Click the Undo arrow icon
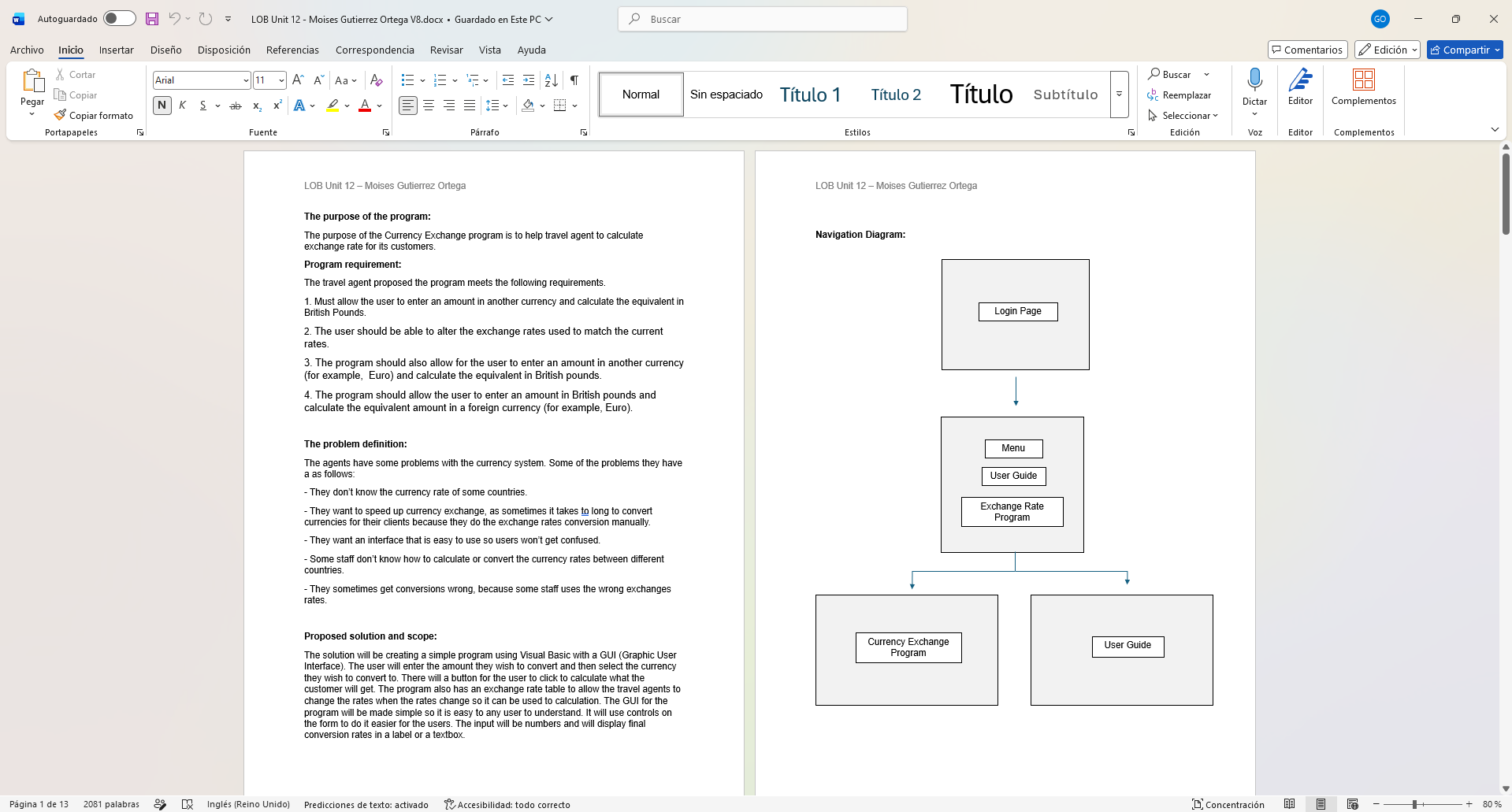Screen dimensions: 1512x812 pos(174,19)
